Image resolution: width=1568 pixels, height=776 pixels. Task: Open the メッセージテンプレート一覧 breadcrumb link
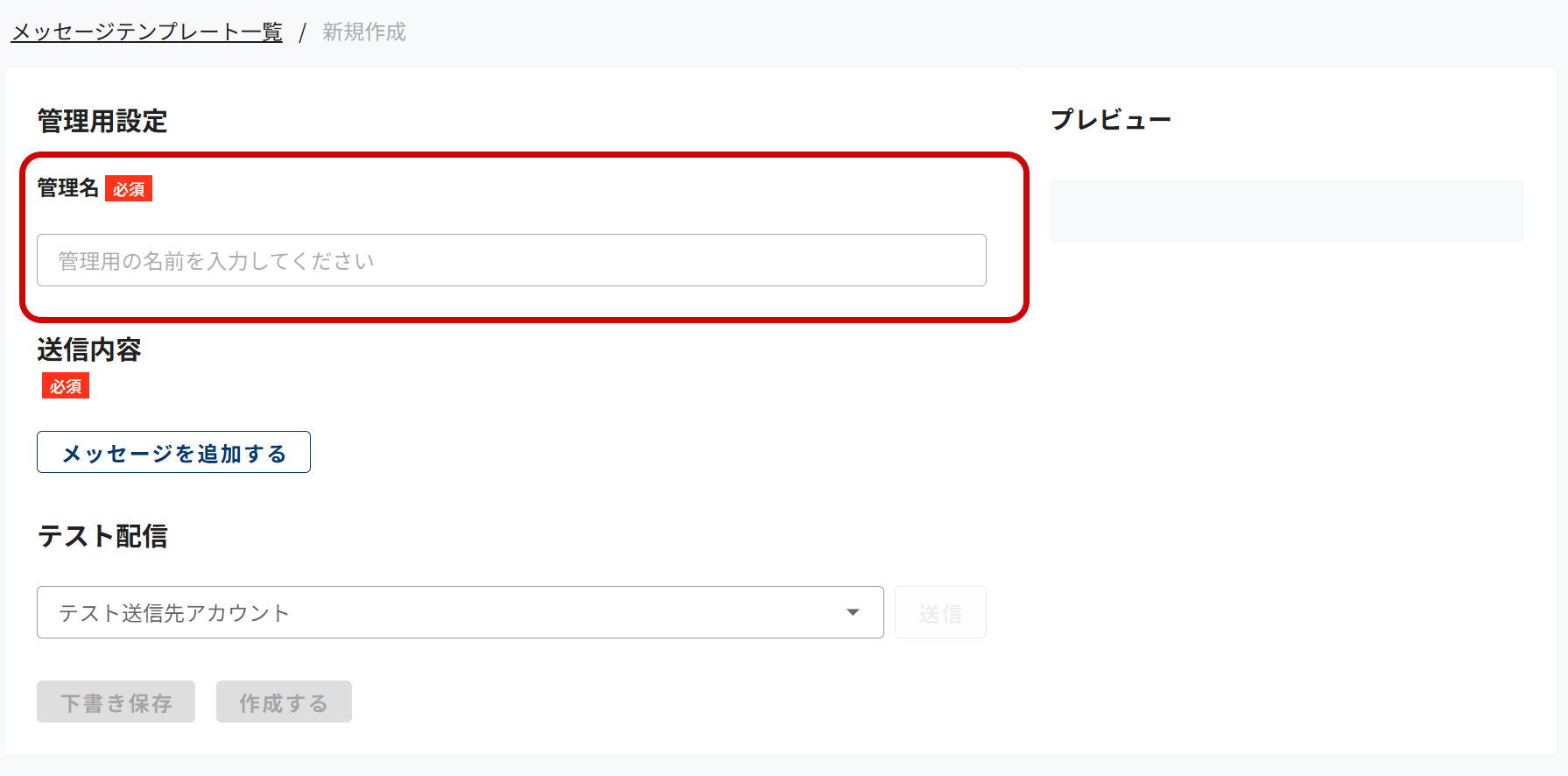(x=146, y=32)
